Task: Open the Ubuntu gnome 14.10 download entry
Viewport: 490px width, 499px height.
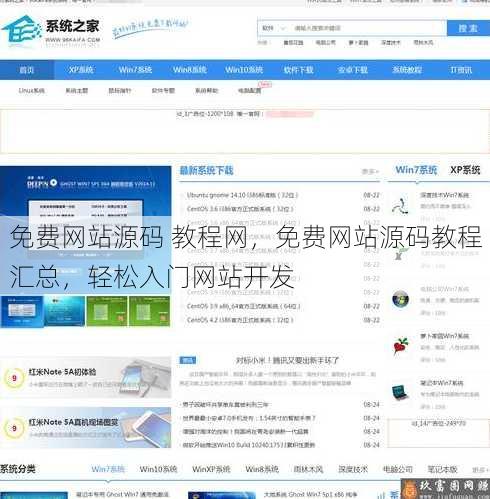Action: click(x=242, y=195)
